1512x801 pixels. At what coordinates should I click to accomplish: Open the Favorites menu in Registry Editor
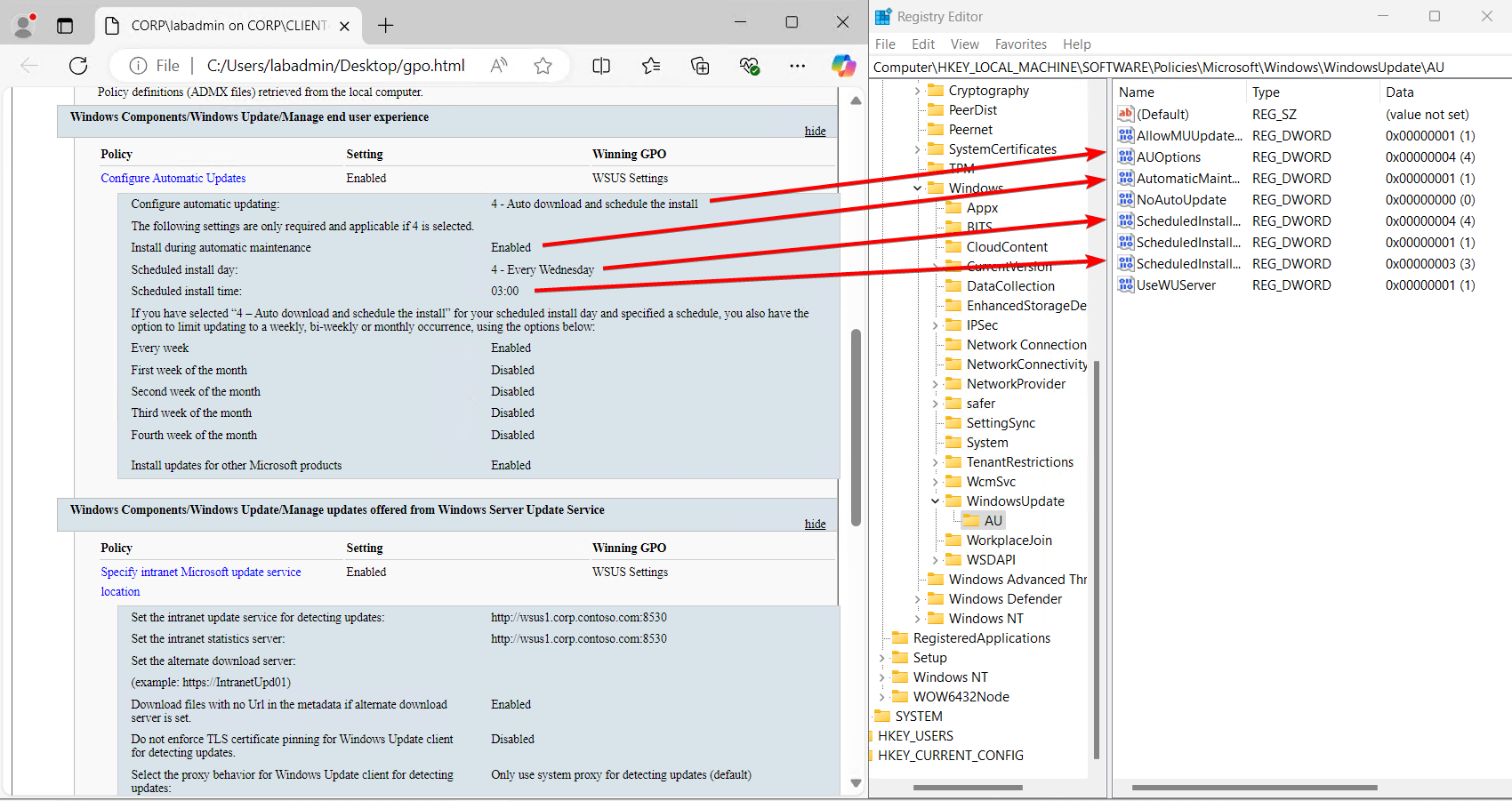click(1020, 44)
